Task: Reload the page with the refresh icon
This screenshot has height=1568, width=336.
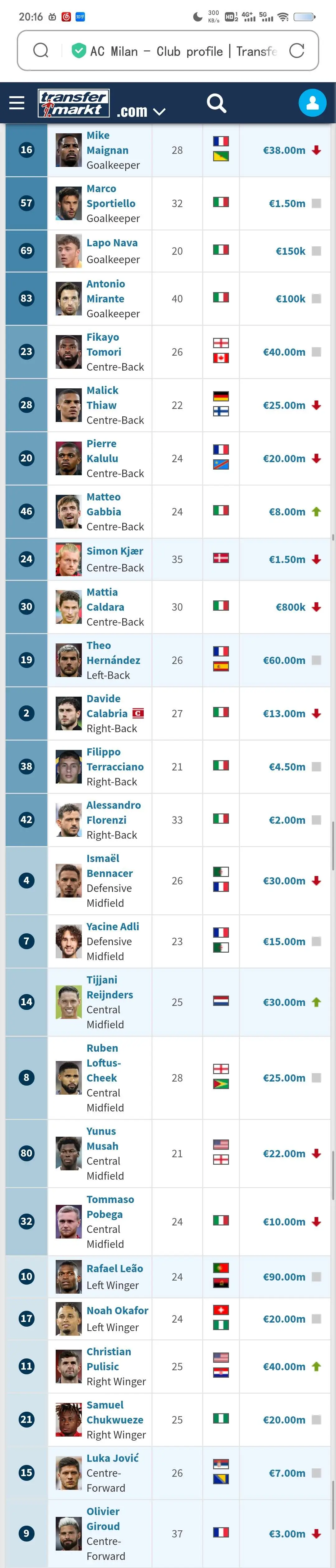Action: (296, 50)
